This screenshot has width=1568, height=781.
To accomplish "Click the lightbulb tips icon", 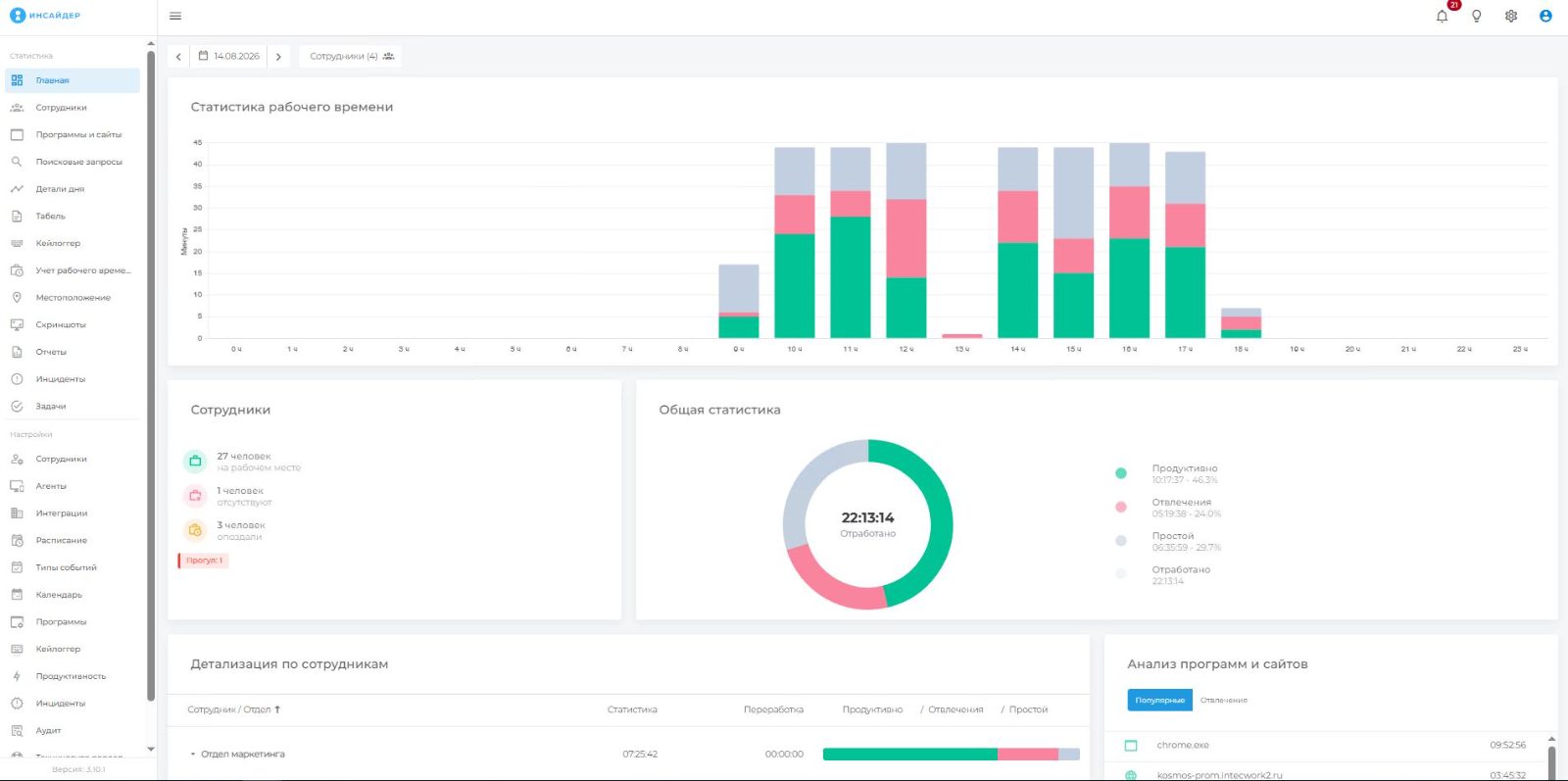I will (x=1476, y=16).
